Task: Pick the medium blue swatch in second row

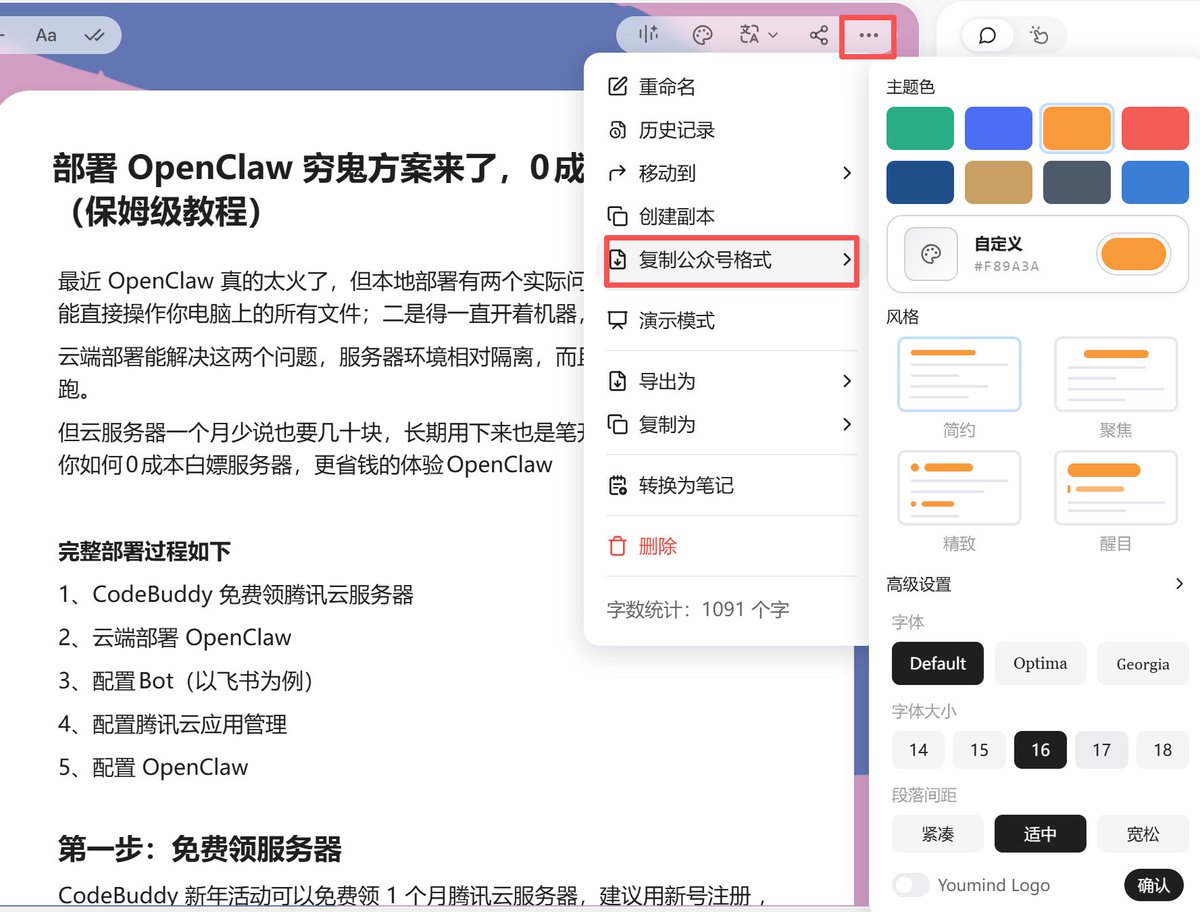Action: [1155, 182]
